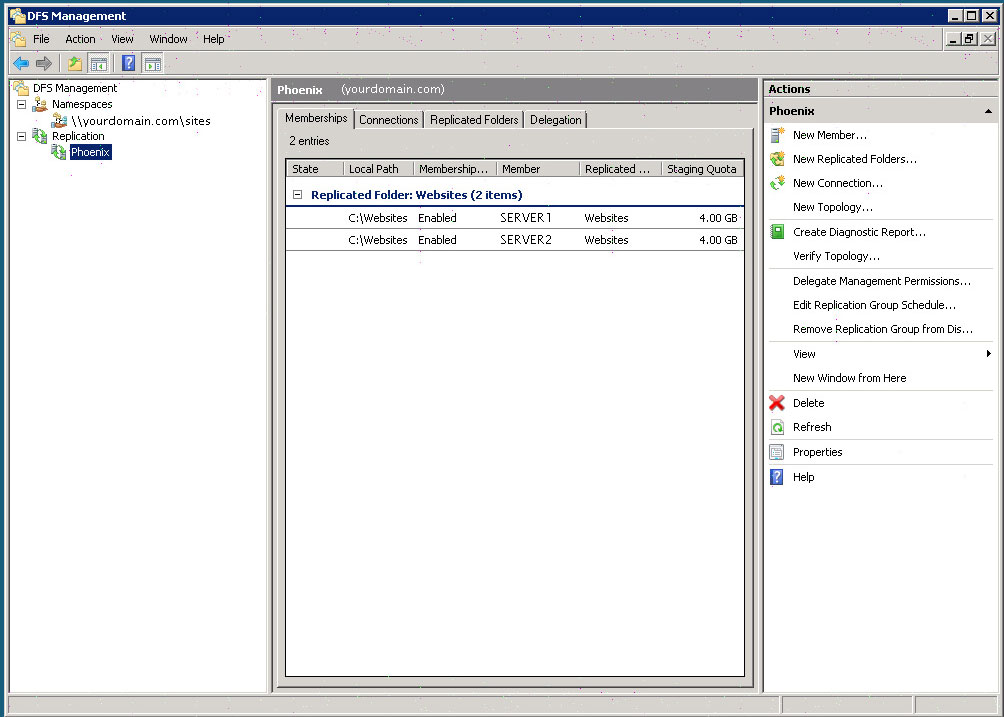
Task: Expand the View submenu arrow
Action: click(989, 353)
